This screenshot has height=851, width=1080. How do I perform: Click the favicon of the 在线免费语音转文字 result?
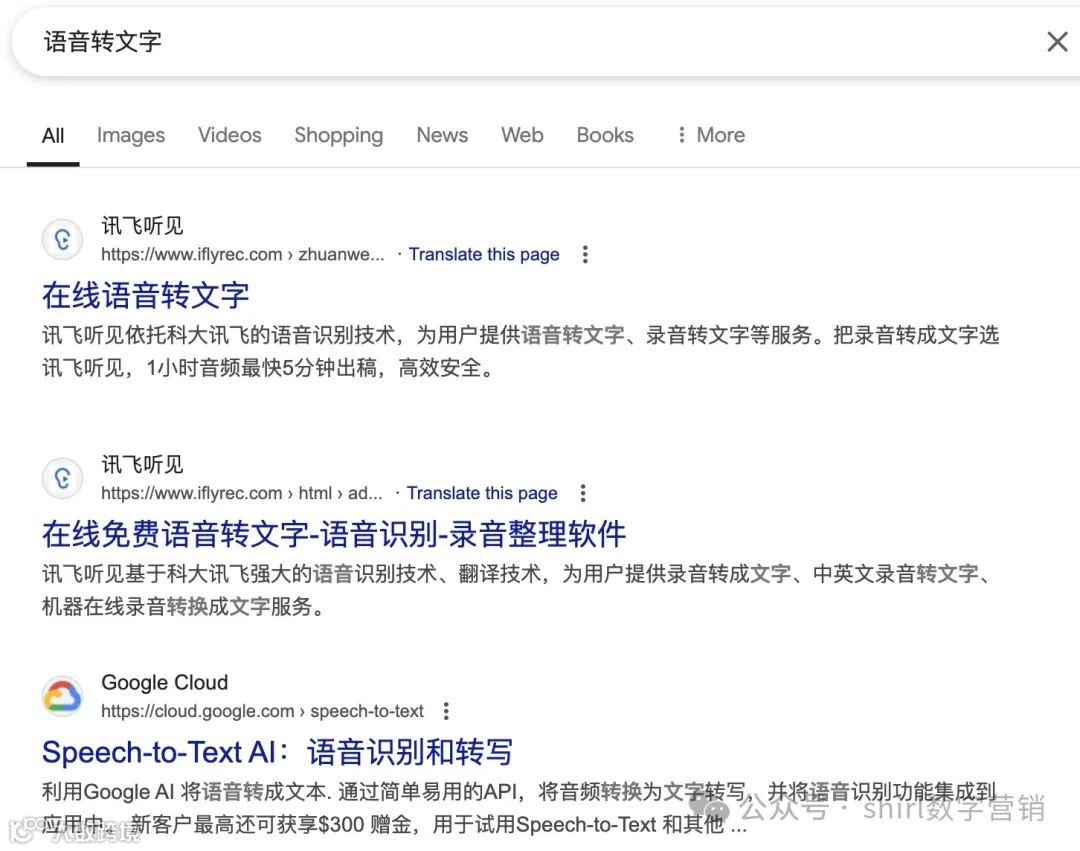click(63, 478)
